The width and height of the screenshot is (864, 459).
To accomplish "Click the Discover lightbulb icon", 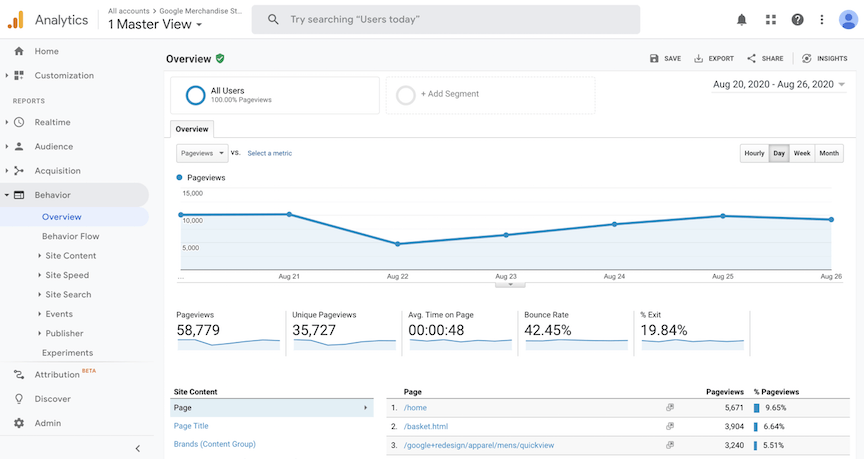I will tap(19, 399).
